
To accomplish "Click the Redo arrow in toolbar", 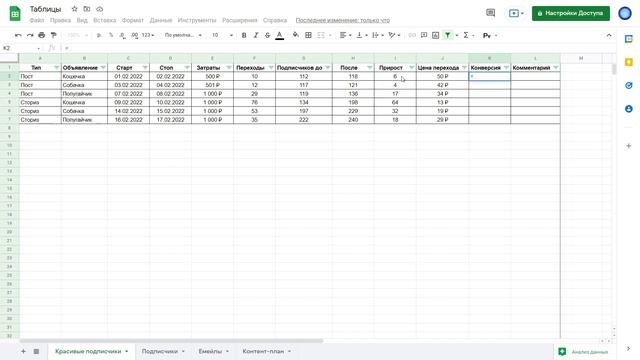I will click(x=30, y=36).
